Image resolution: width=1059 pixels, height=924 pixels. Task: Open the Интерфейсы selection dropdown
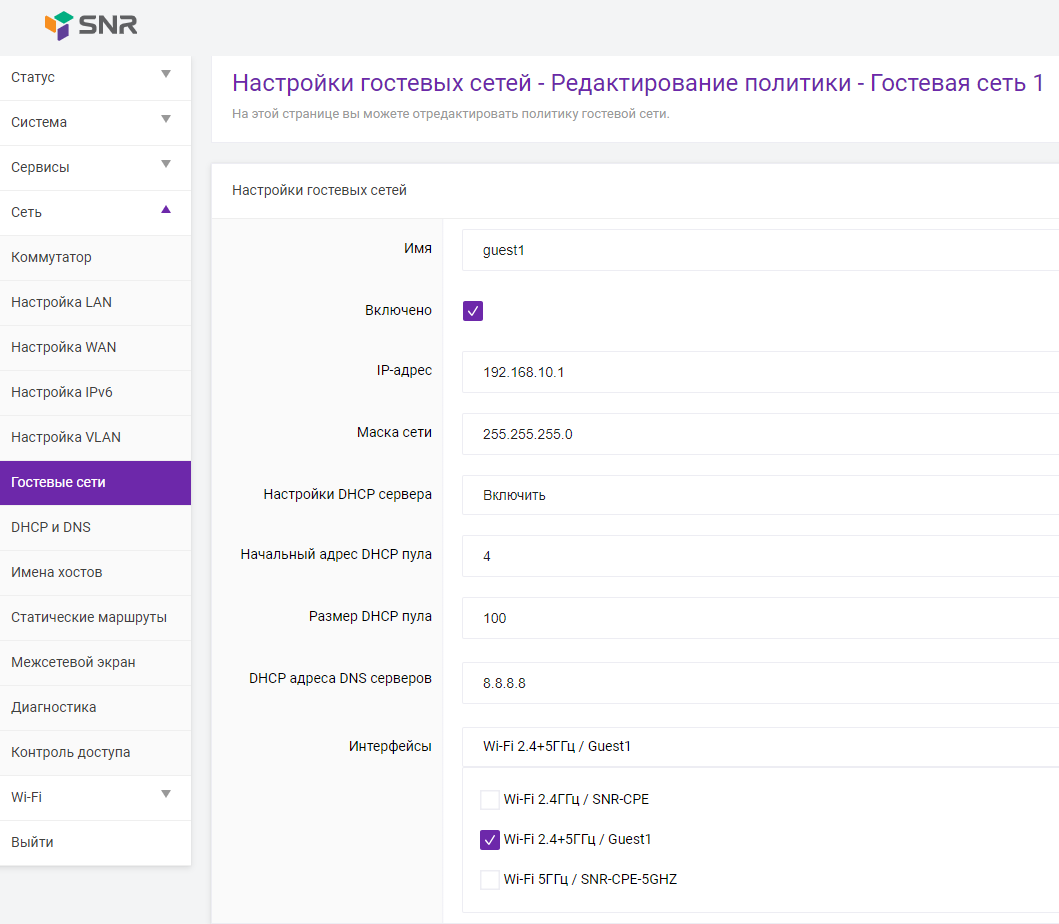[x=760, y=746]
